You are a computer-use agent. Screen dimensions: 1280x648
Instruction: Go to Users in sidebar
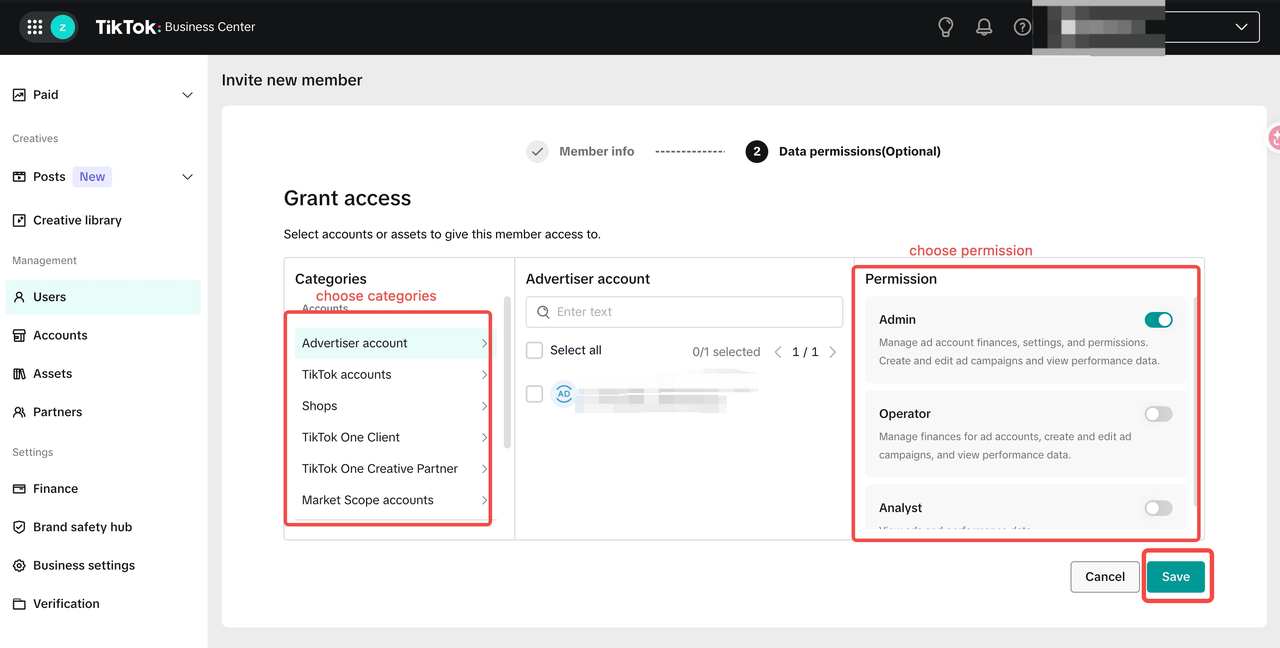tap(103, 297)
